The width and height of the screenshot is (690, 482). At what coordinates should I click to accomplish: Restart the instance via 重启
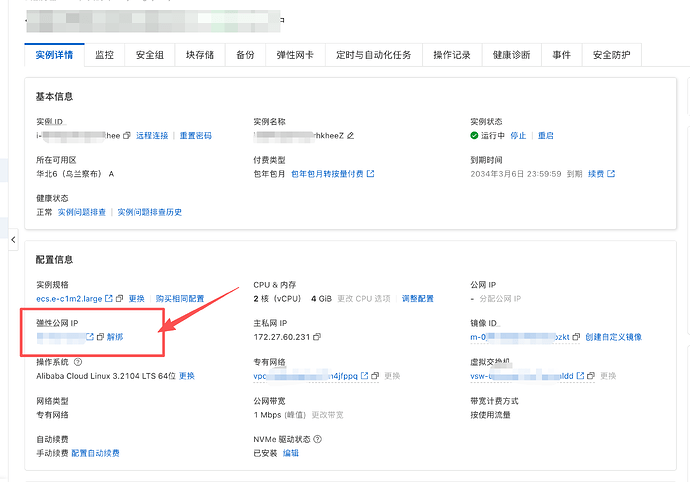pos(546,136)
